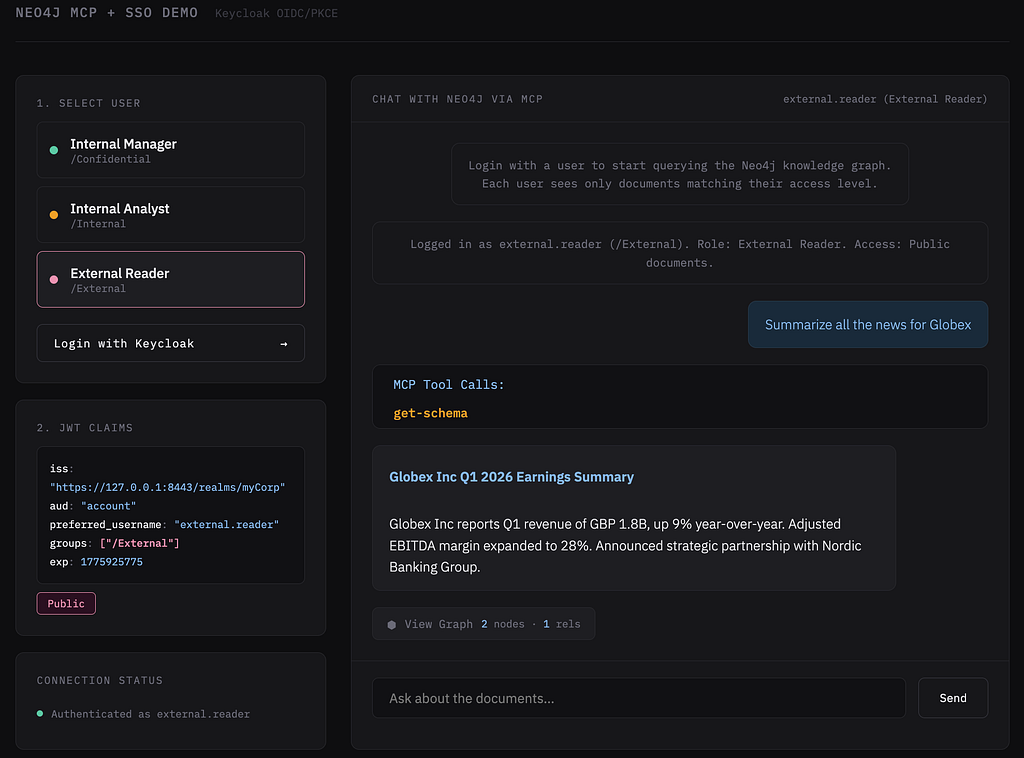Image resolution: width=1024 pixels, height=758 pixels.
Task: Click the aud value "account"
Action: [x=108, y=506]
